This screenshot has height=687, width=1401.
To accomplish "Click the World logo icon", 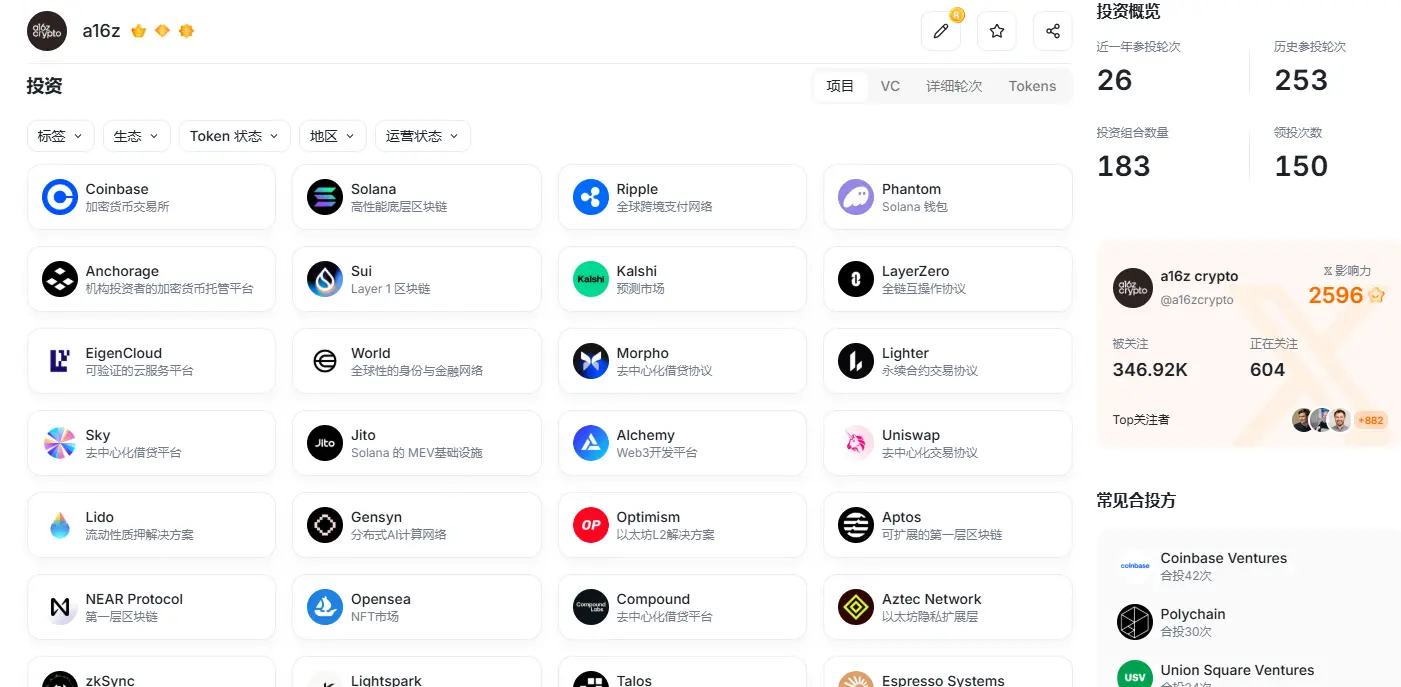I will [x=325, y=361].
